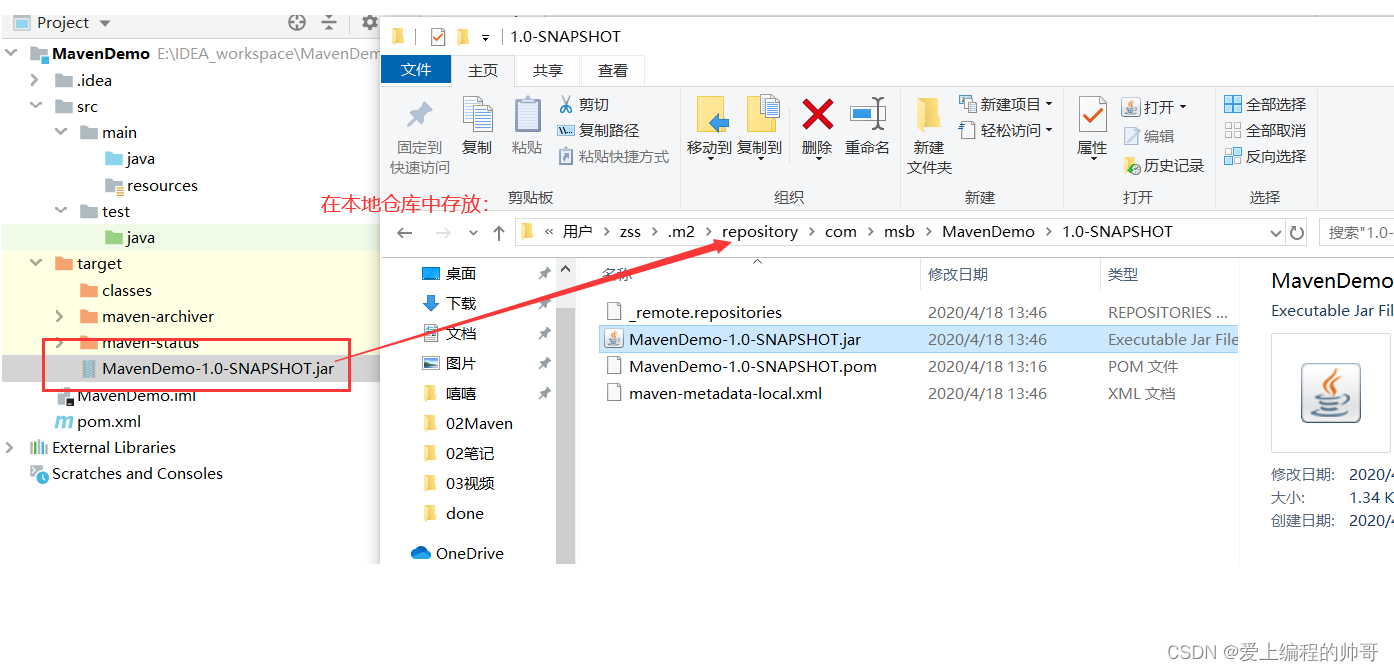The image size is (1394, 671).
Task: Click the Pin to Quick Access icon
Action: pos(420,116)
